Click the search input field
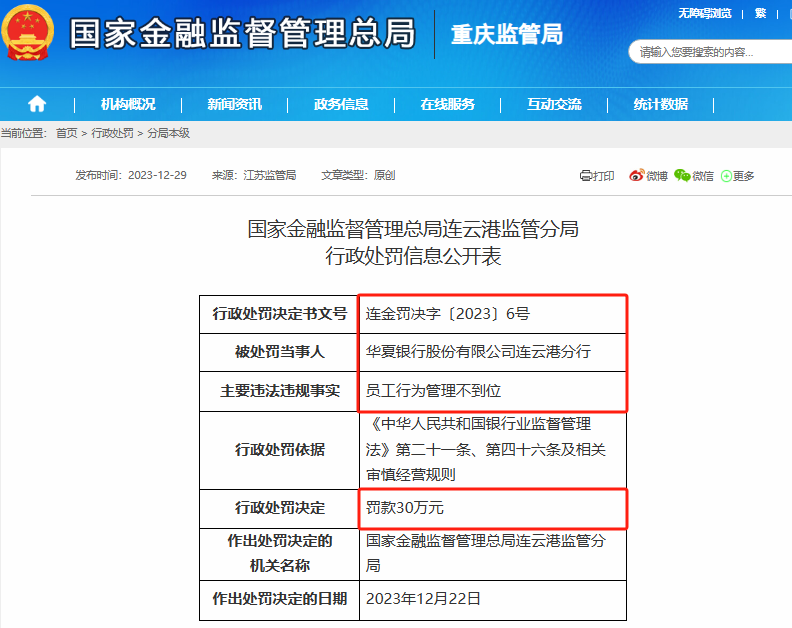This screenshot has height=628, width=792. [710, 52]
